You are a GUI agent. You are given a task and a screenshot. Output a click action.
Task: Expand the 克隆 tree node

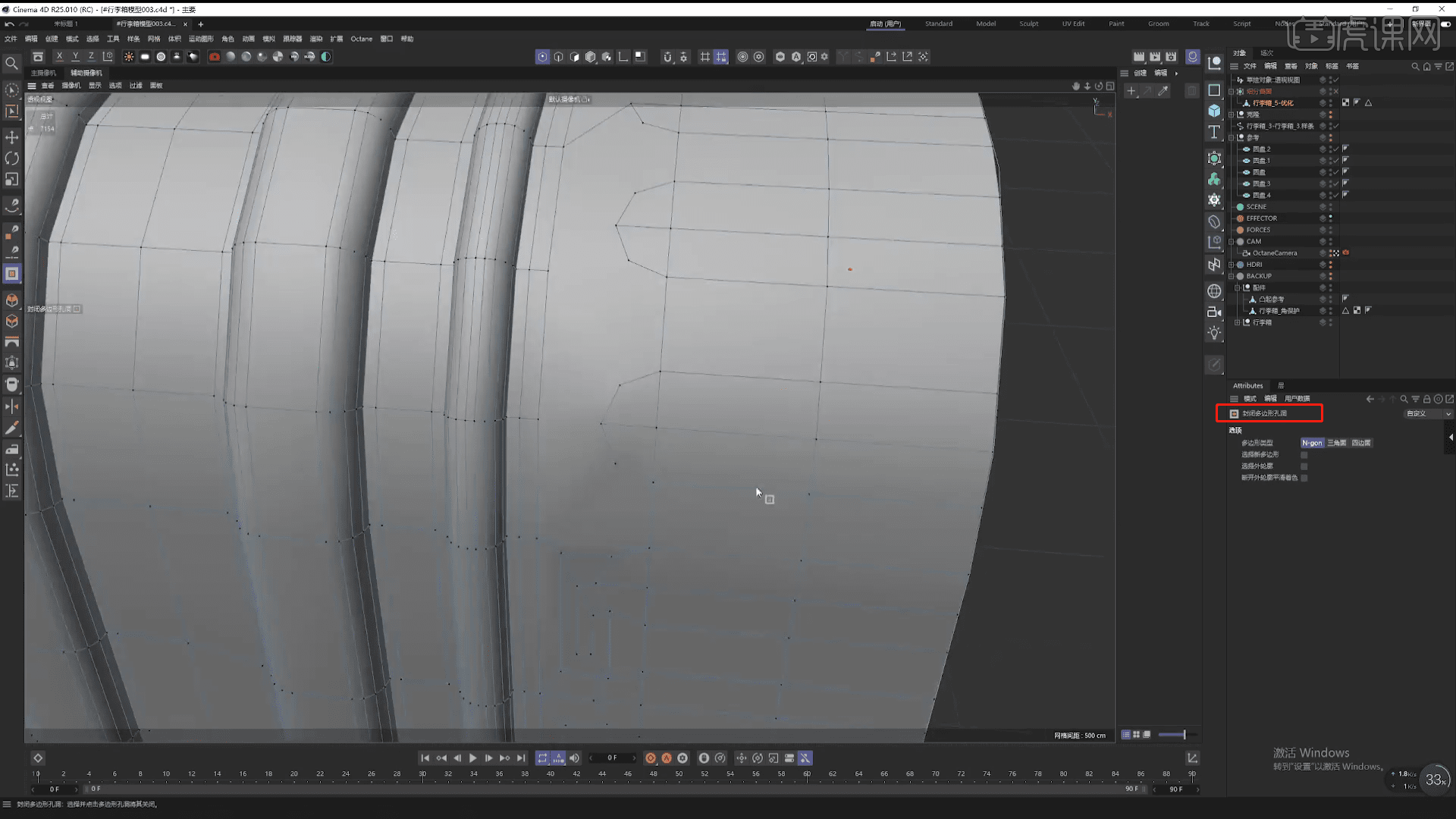click(x=1232, y=115)
